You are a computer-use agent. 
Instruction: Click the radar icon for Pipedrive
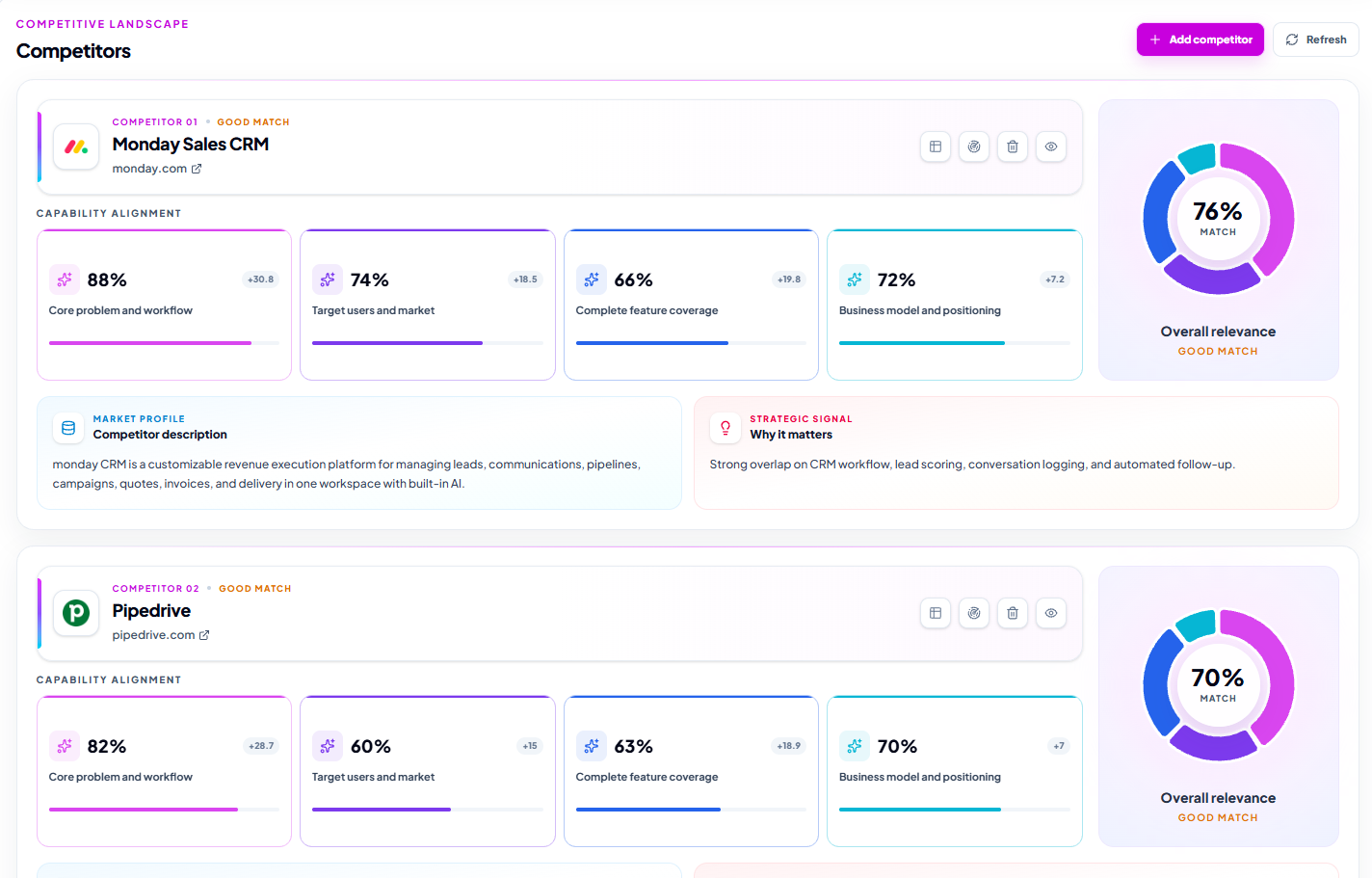click(974, 613)
